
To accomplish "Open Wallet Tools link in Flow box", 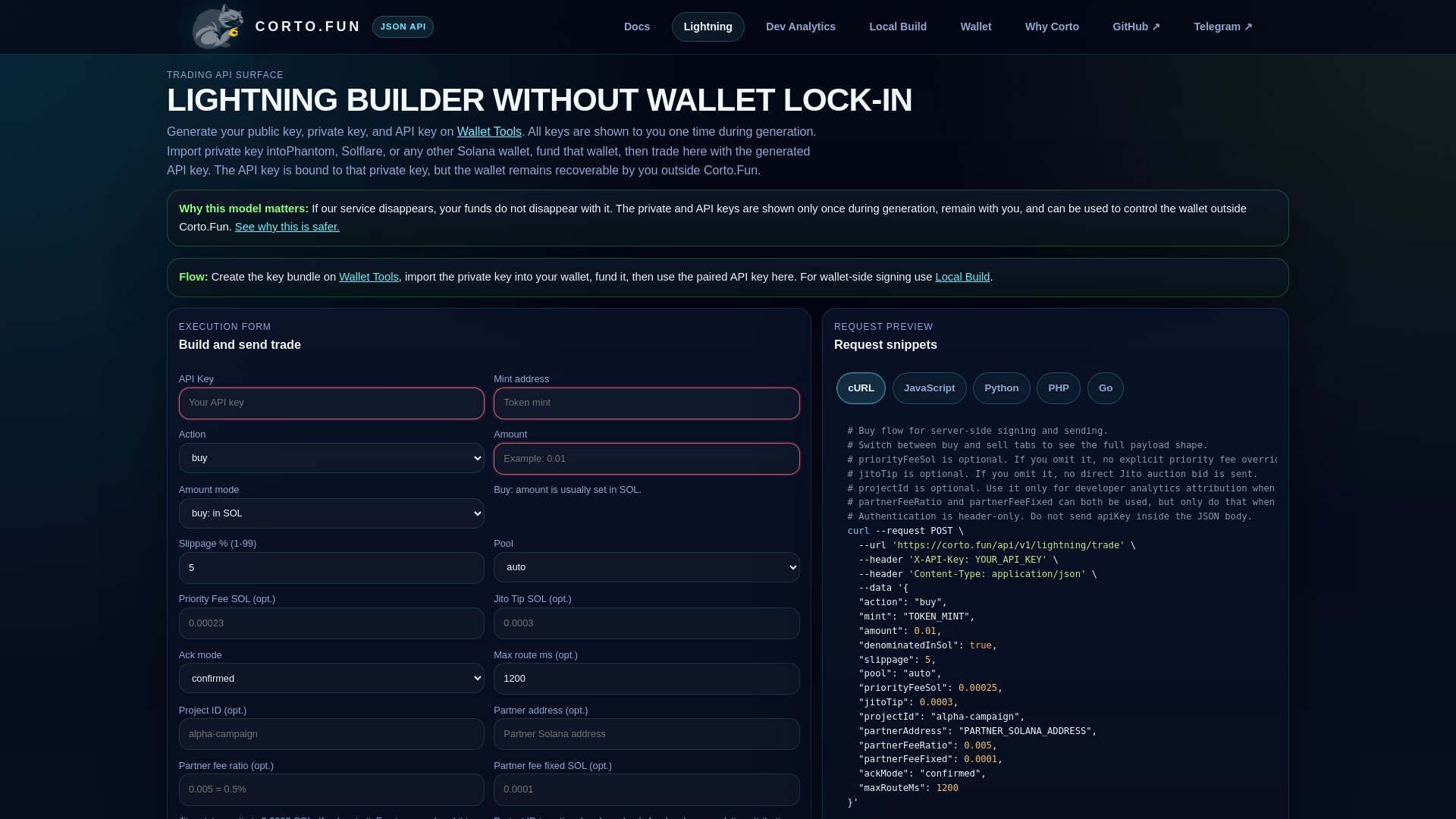I will pyautogui.click(x=369, y=277).
